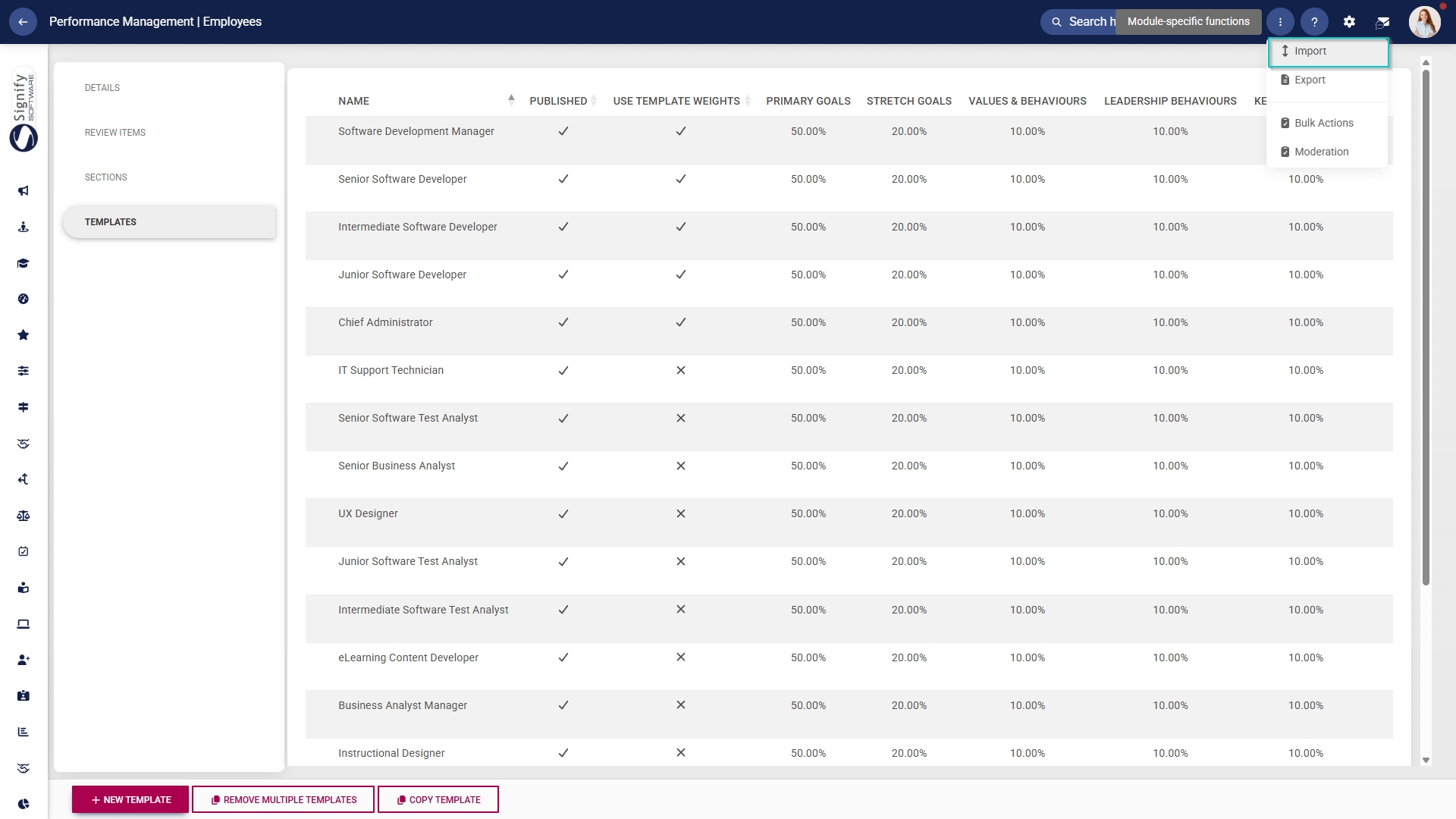This screenshot has height=819, width=1456.
Task: Open the messages envelope icon
Action: click(1383, 23)
